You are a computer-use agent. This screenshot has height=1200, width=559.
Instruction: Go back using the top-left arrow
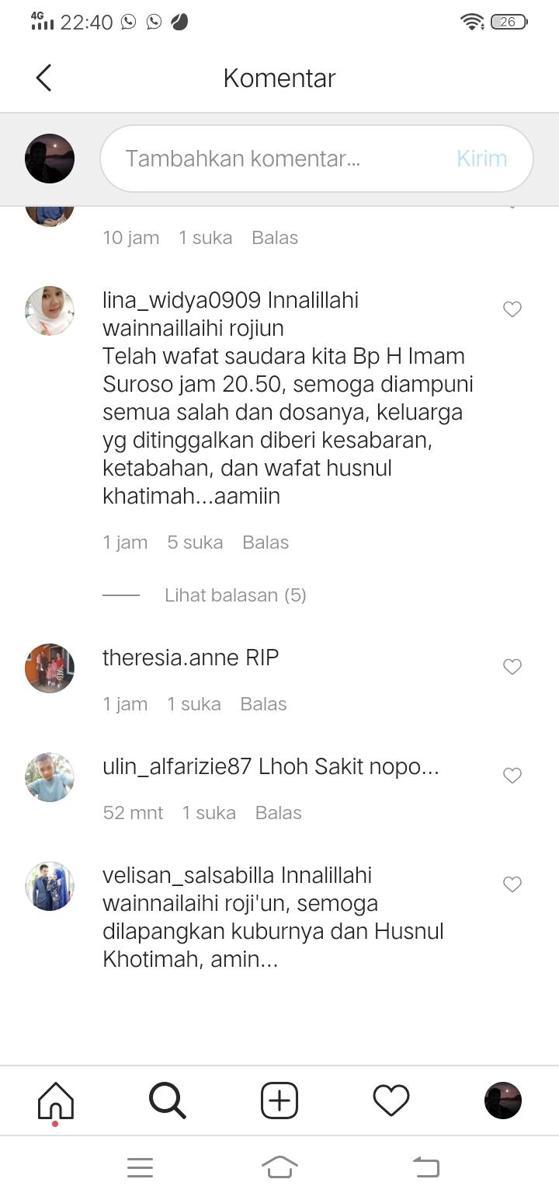(43, 78)
